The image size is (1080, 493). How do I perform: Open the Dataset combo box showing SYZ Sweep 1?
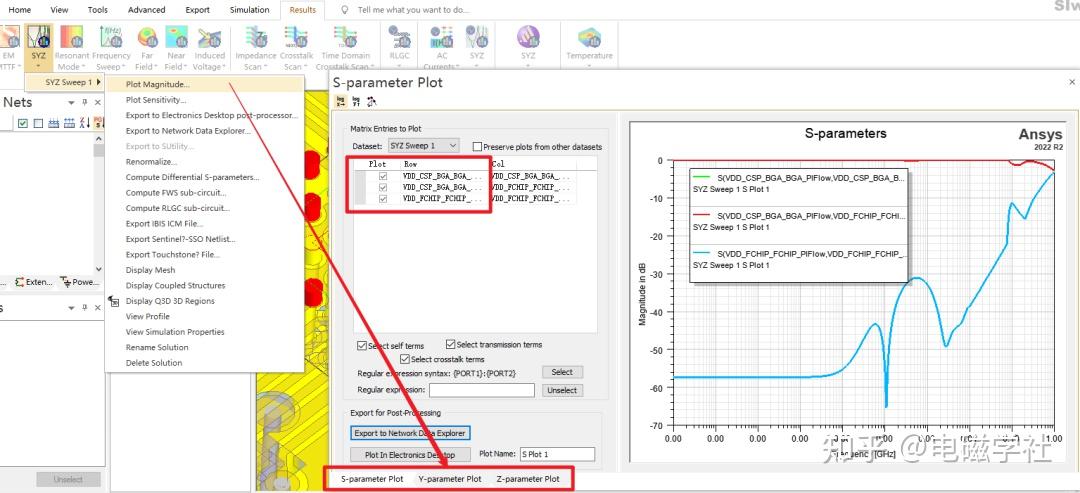423,146
